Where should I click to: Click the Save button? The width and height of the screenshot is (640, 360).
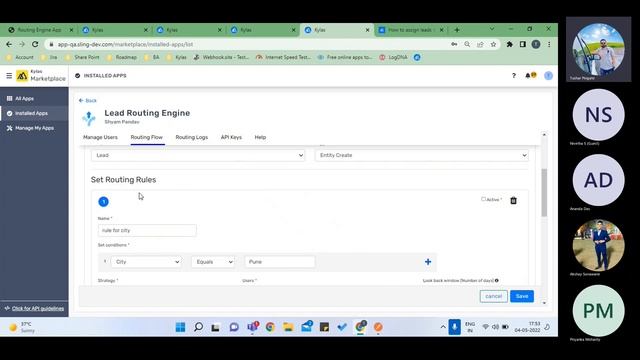(x=522, y=296)
